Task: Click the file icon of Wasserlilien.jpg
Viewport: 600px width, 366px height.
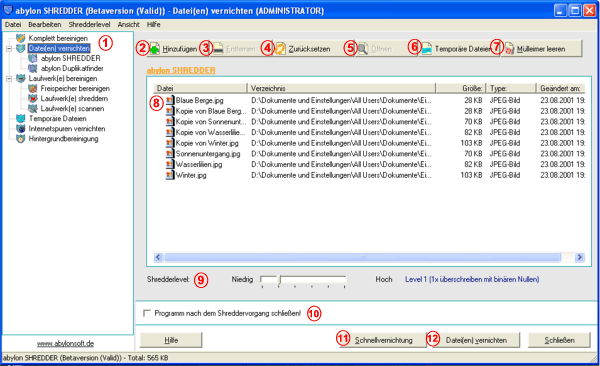Action: pyautogui.click(x=170, y=165)
